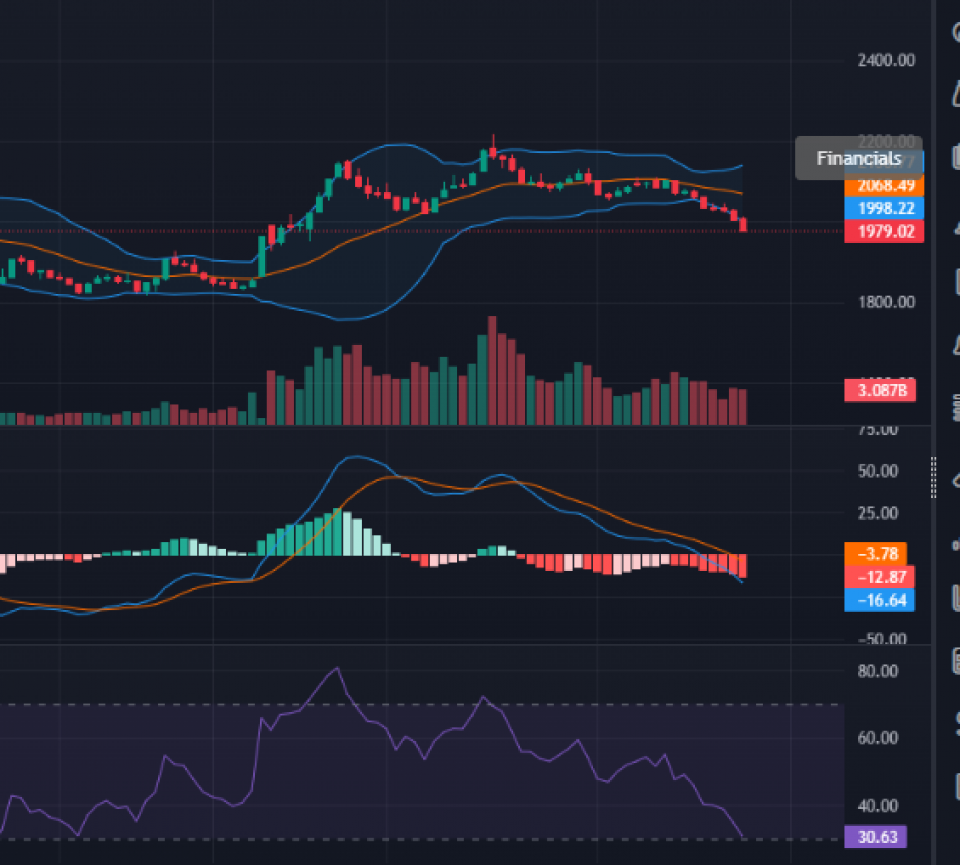Click the Financials tooltip label
The height and width of the screenshot is (865, 960).
point(858,159)
